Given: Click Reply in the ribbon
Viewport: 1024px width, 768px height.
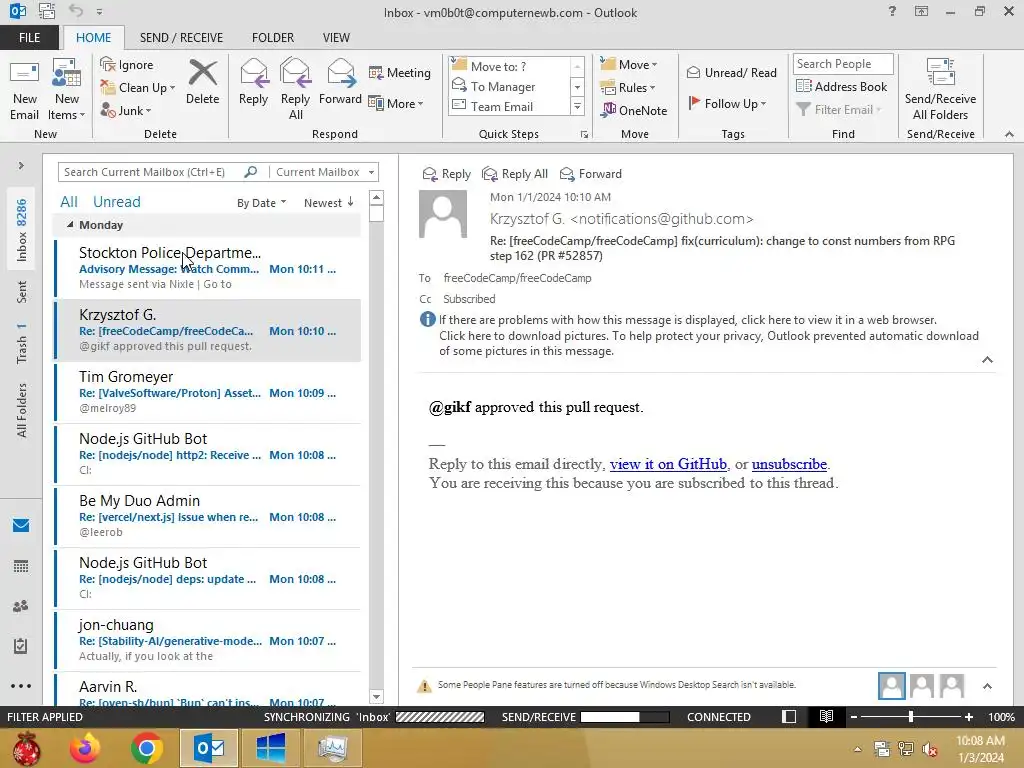Looking at the screenshot, I should tap(253, 82).
